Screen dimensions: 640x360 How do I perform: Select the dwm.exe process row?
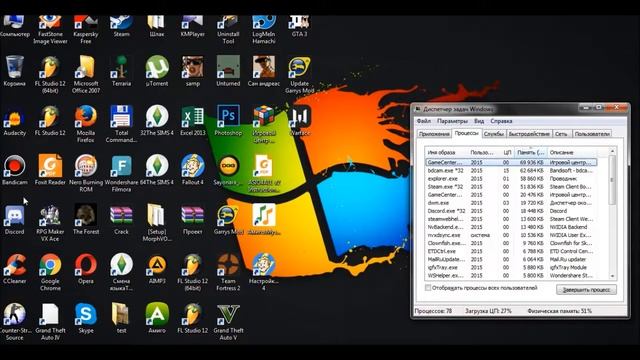pos(511,203)
